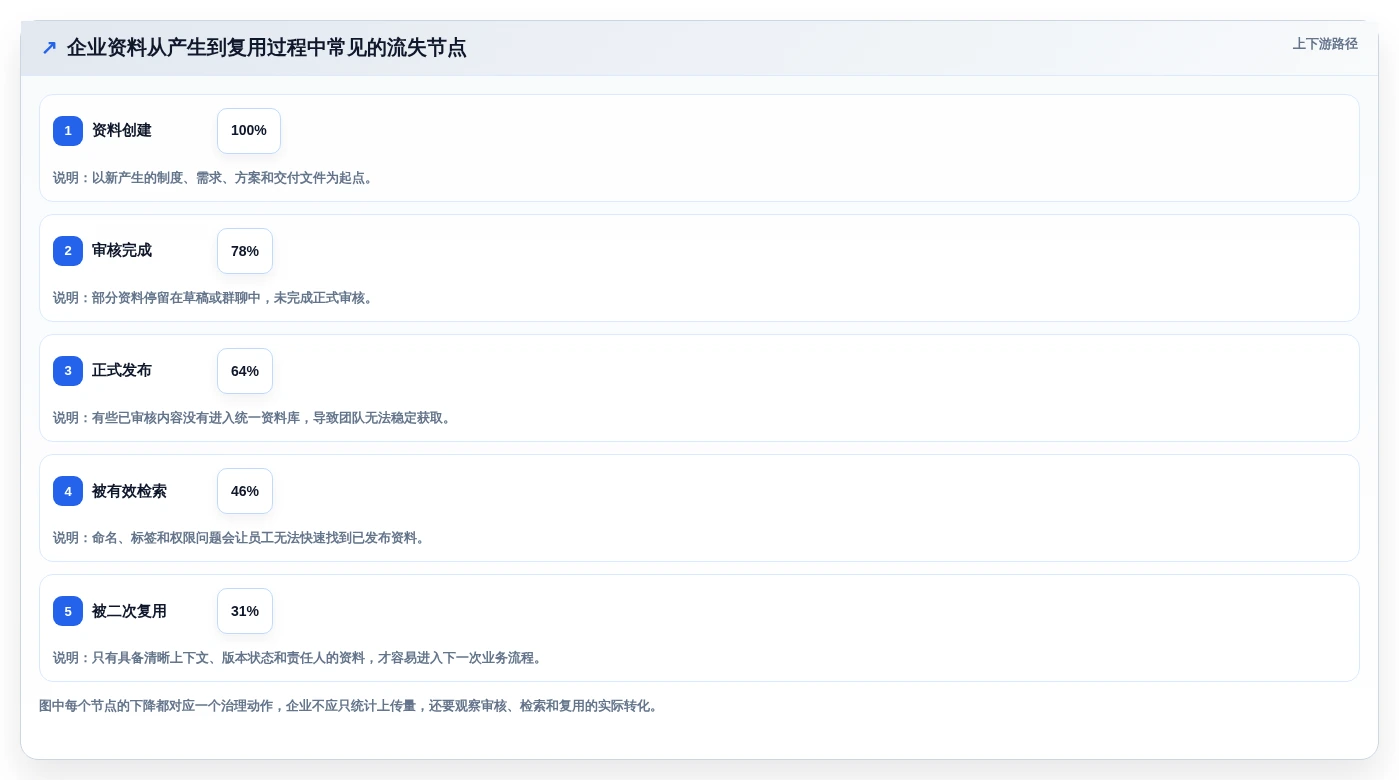
Task: Select the 审核完成 step name
Action: pyautogui.click(x=122, y=251)
